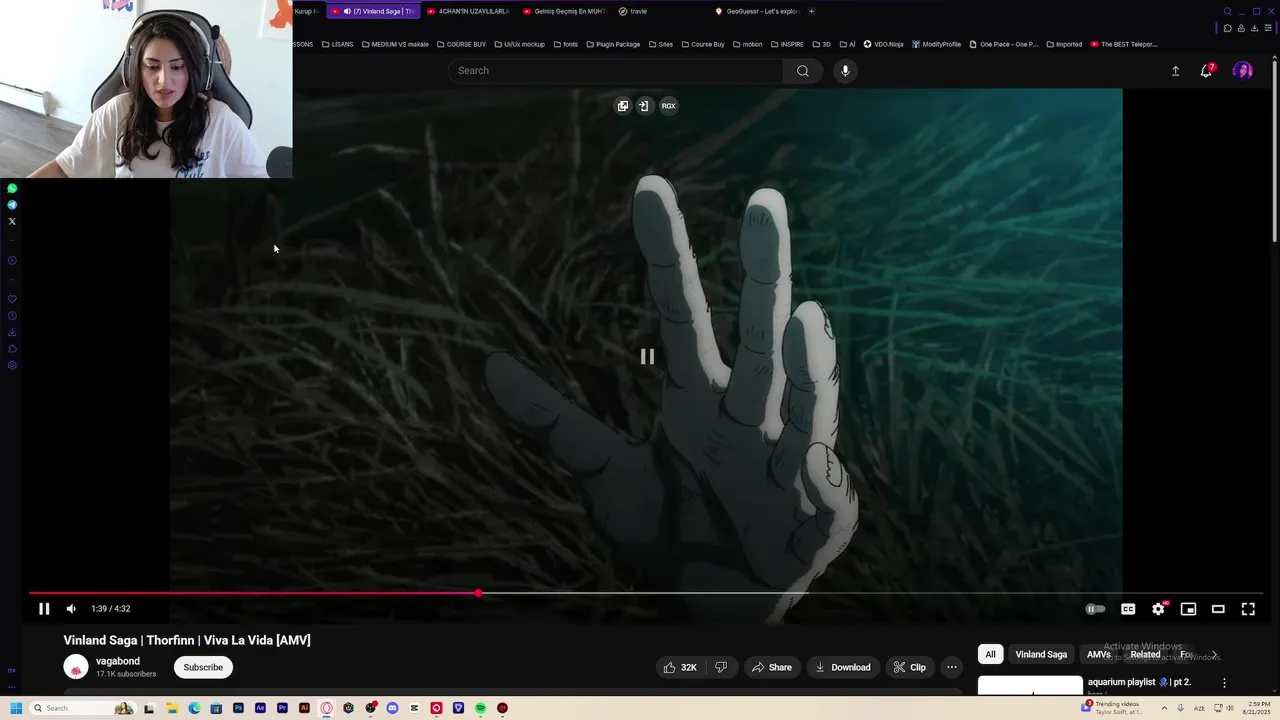This screenshot has height=720, width=1280.
Task: Click the Download button
Action: (843, 668)
